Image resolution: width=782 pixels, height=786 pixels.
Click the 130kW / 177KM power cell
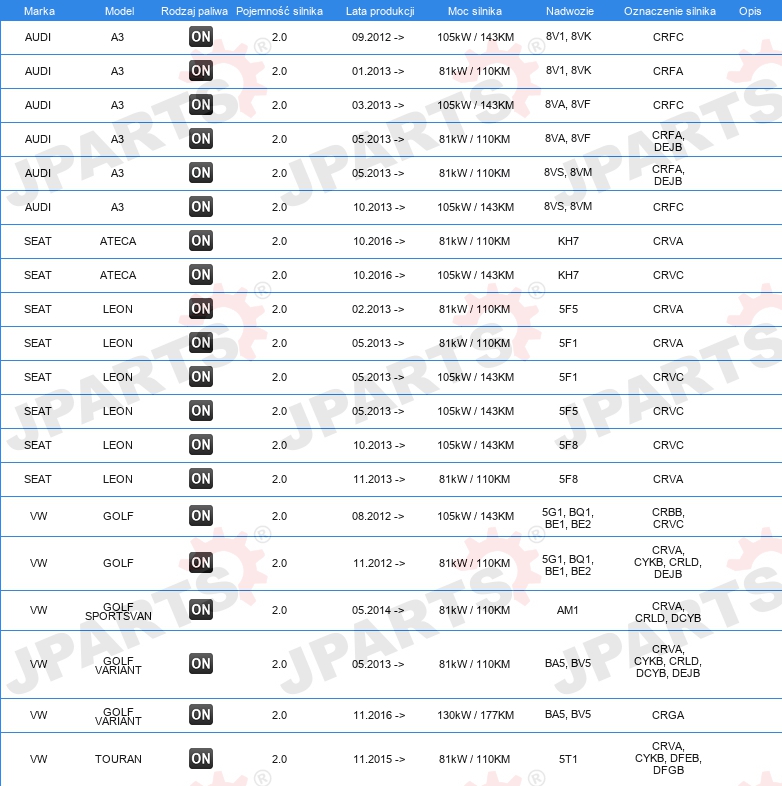tap(475, 715)
